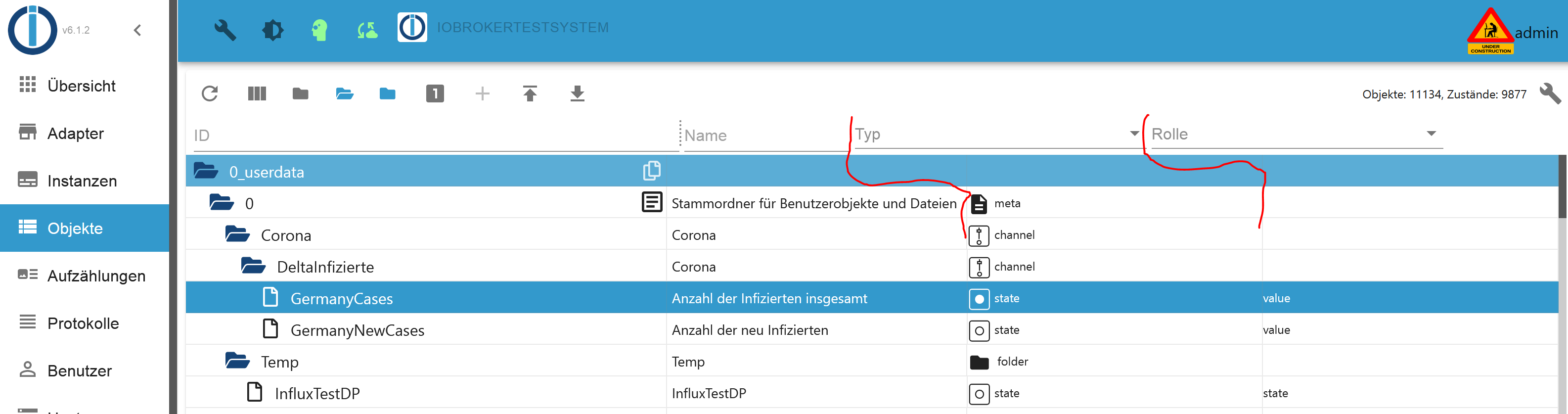
Task: Open system settings wrench icon in header
Action: (x=224, y=30)
